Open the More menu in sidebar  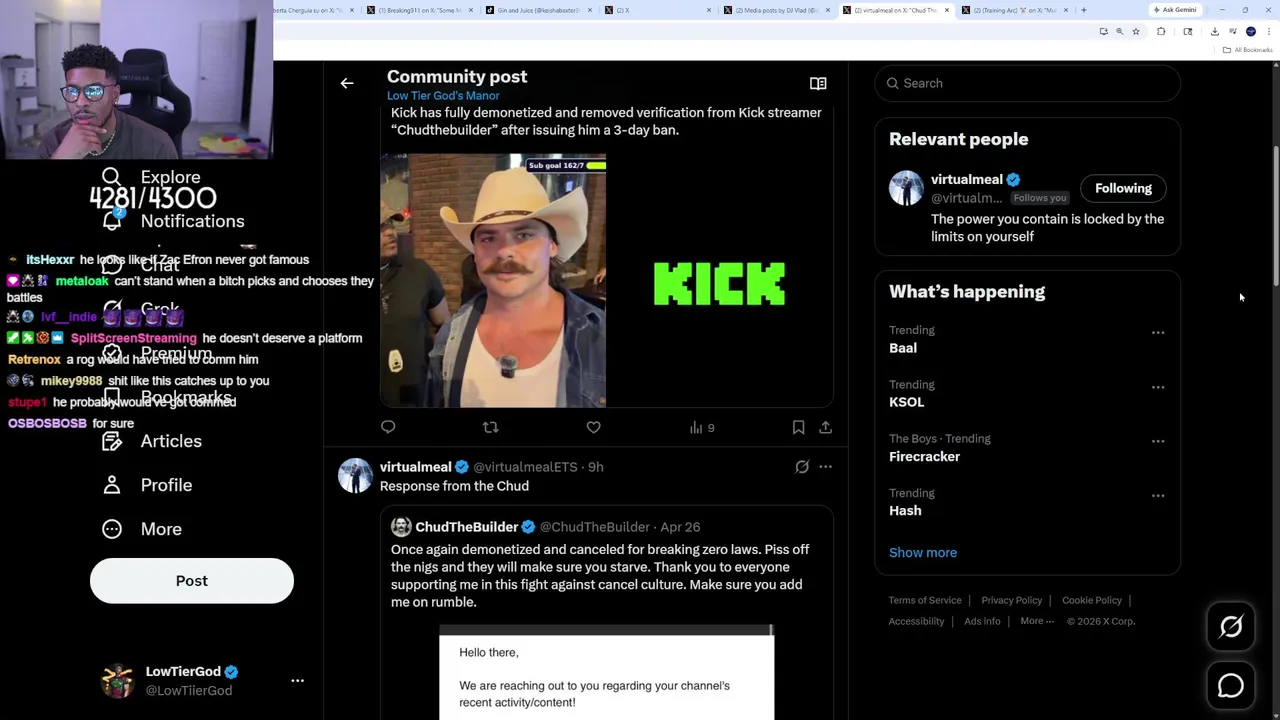coord(142,529)
